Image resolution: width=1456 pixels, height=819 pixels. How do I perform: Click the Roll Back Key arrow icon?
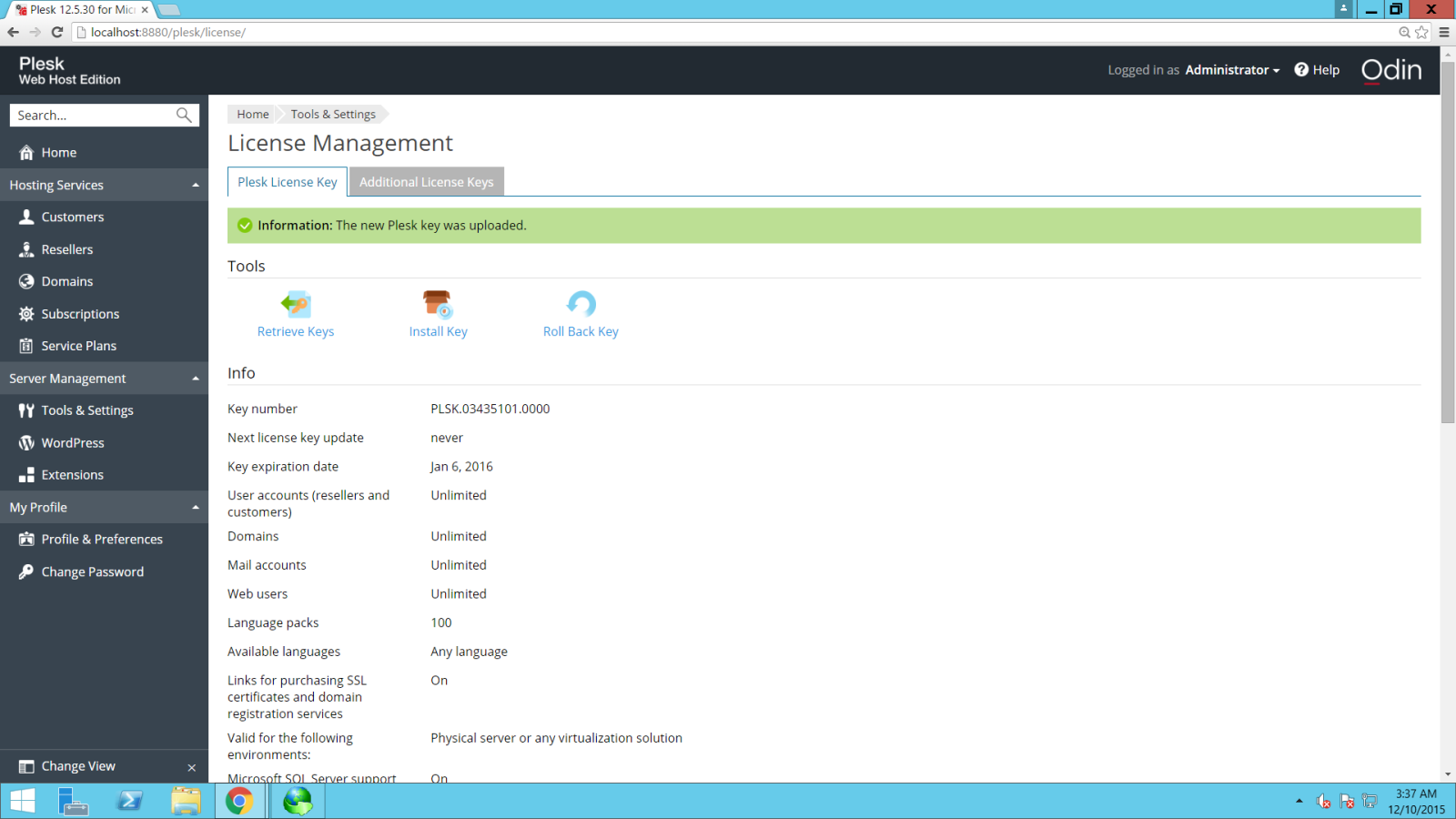point(581,304)
